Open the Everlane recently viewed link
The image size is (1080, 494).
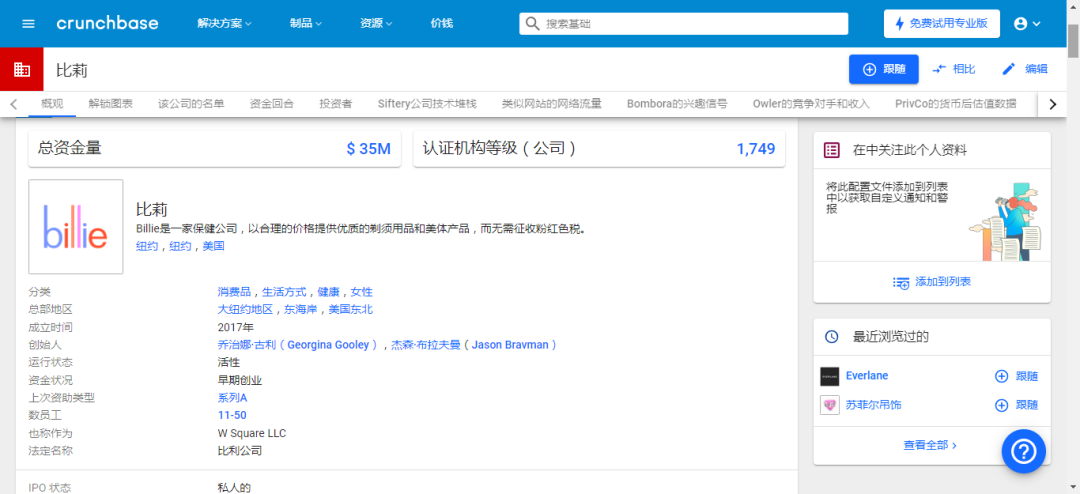click(x=866, y=375)
